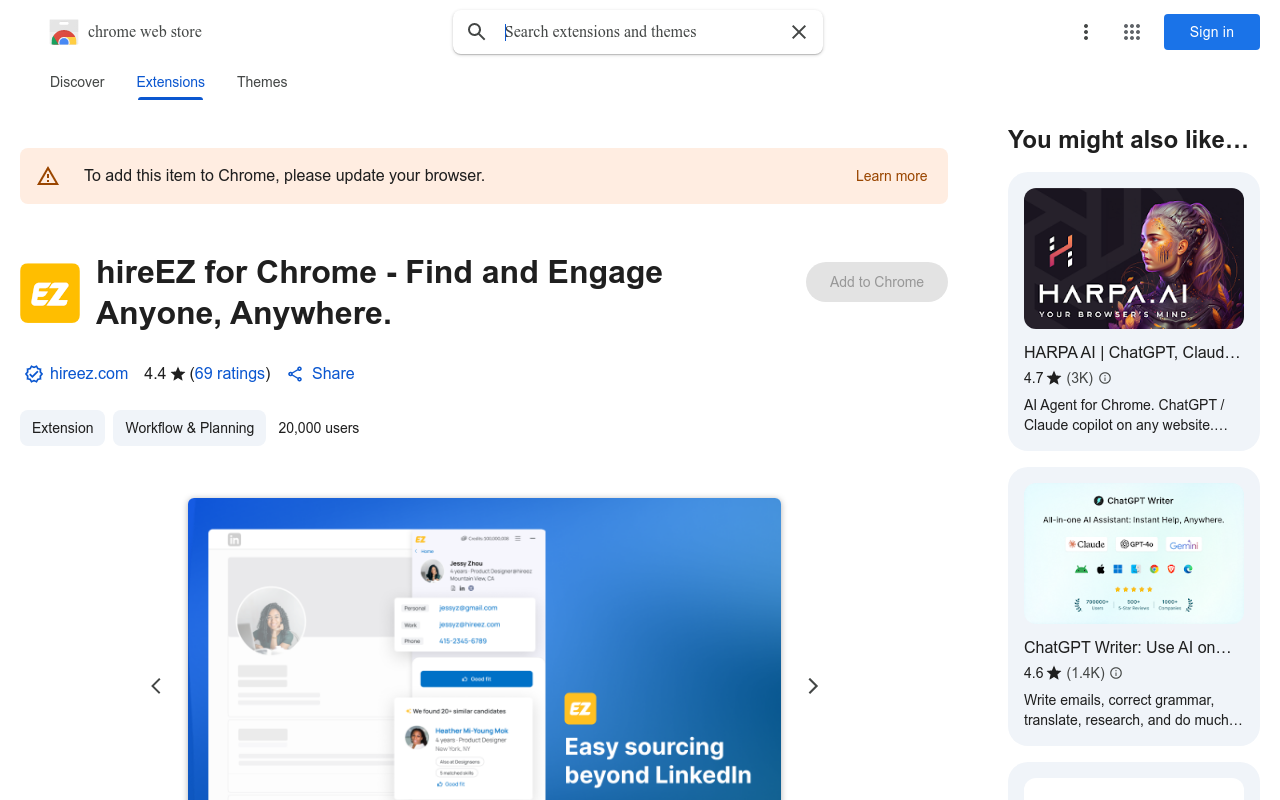Click the hireEZ yellow extension logo

tap(50, 293)
